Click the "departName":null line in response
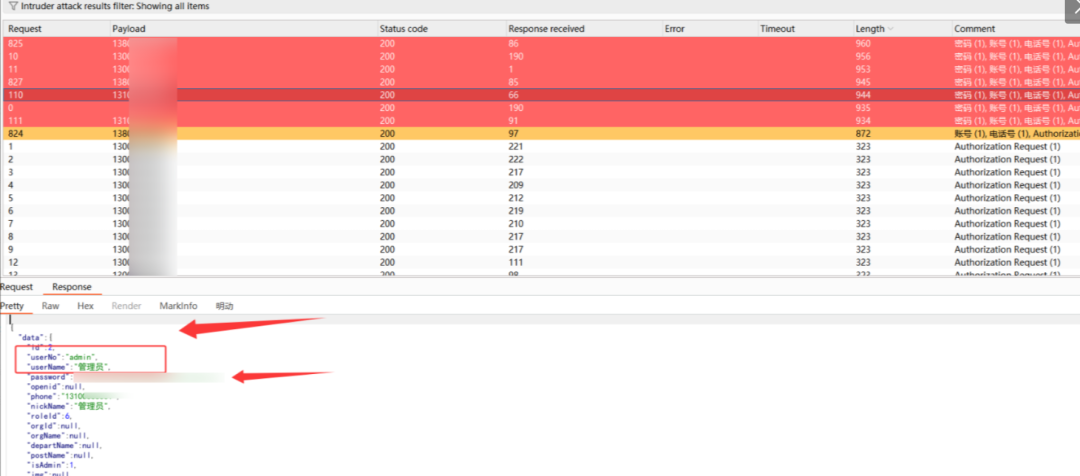1080x476 pixels. click(63, 446)
